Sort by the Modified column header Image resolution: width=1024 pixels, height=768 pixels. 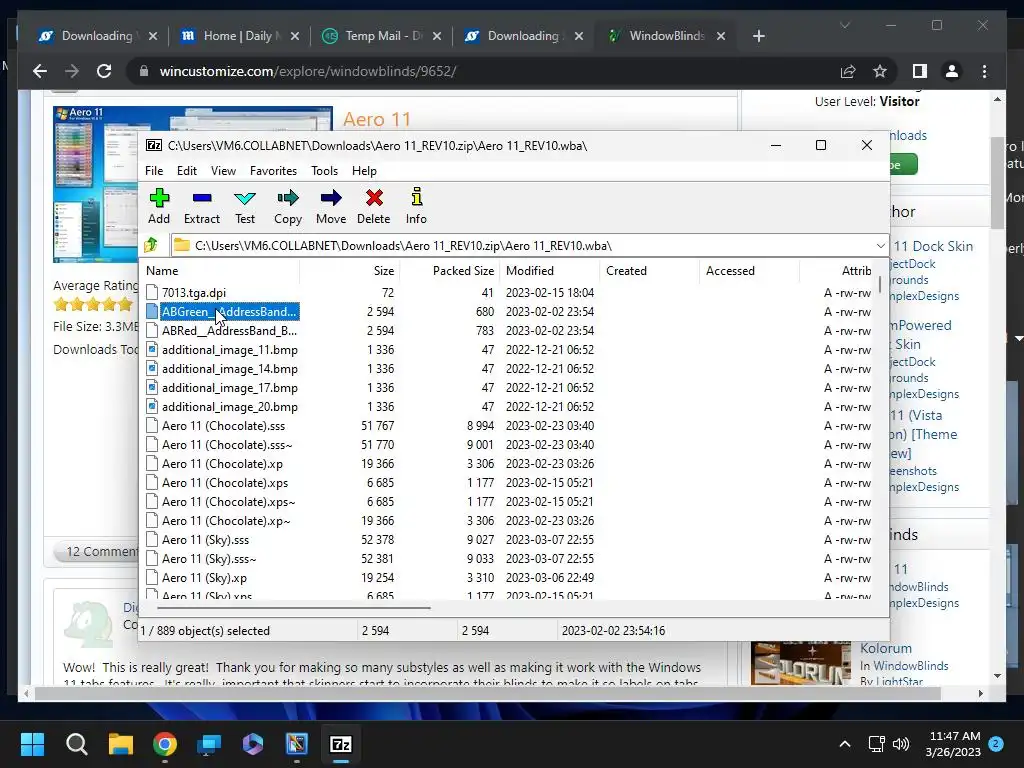(549, 270)
